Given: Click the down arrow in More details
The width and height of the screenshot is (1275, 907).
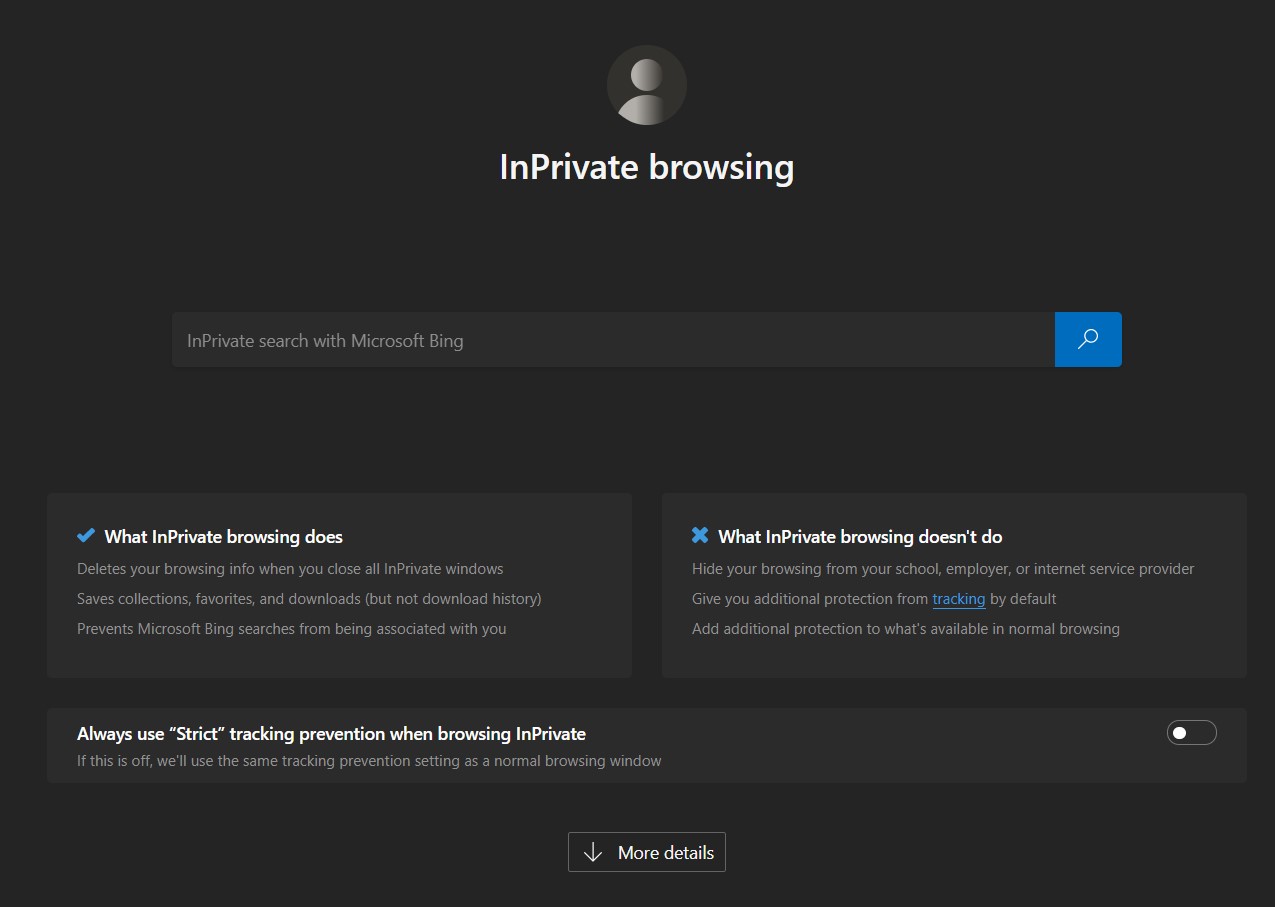Looking at the screenshot, I should pyautogui.click(x=593, y=852).
